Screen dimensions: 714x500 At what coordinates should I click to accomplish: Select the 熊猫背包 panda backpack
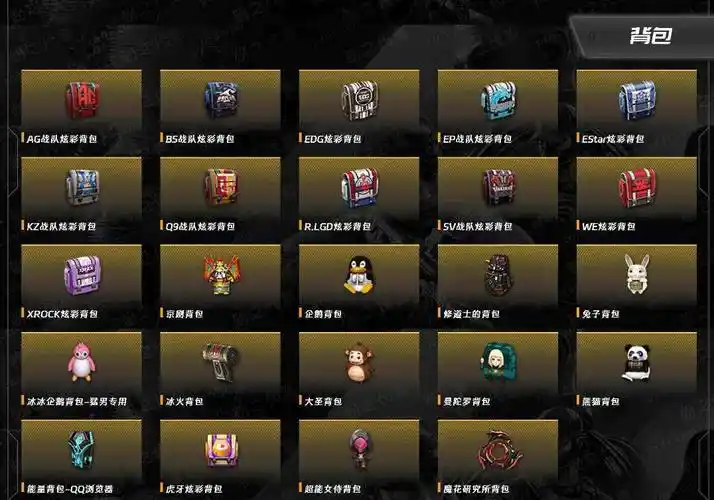636,362
